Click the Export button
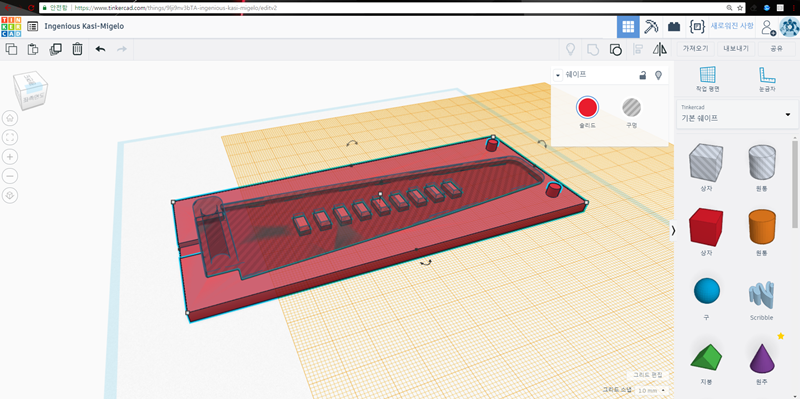Image resolution: width=800 pixels, height=399 pixels. point(736,49)
